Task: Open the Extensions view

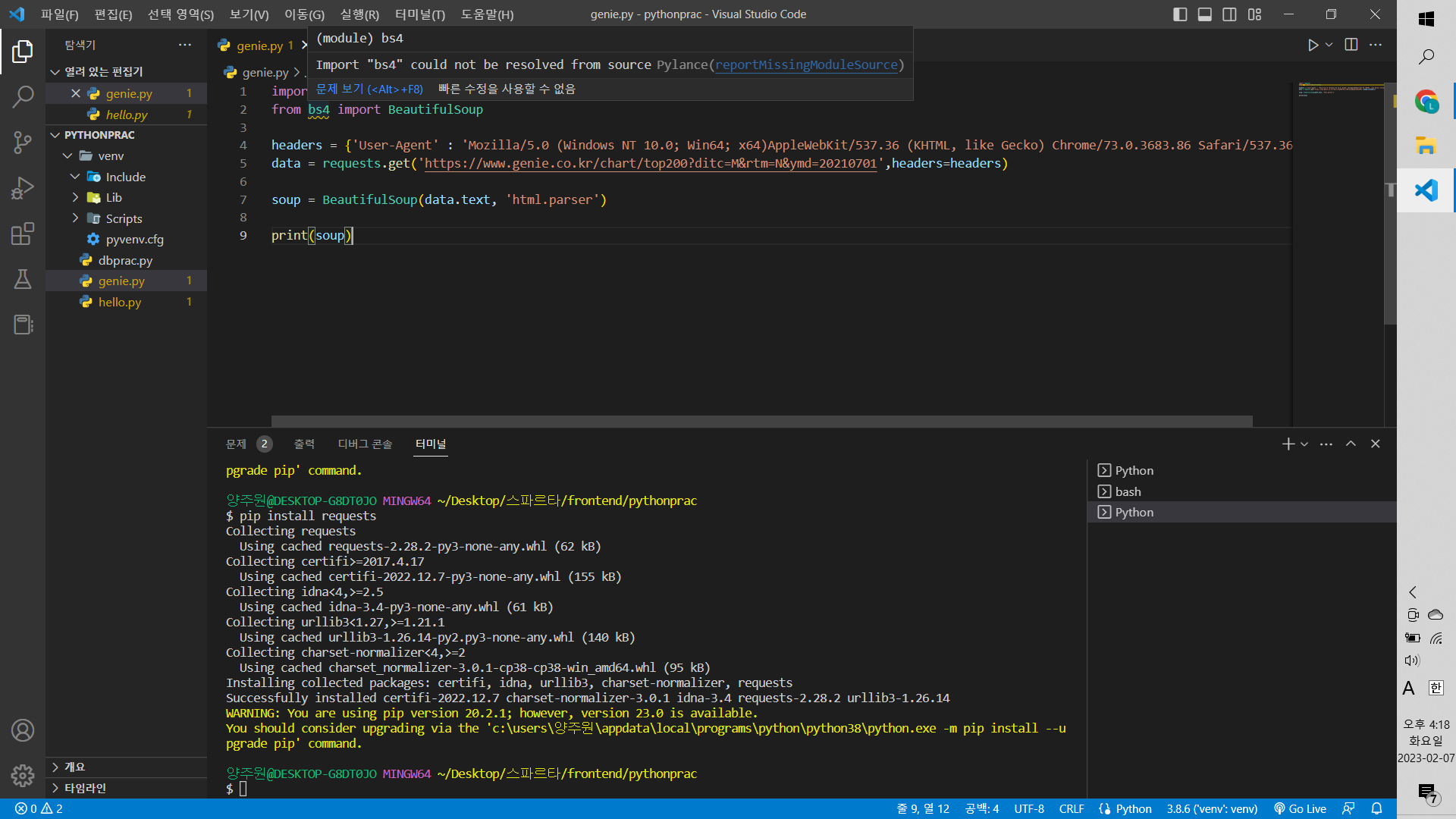Action: [x=23, y=234]
